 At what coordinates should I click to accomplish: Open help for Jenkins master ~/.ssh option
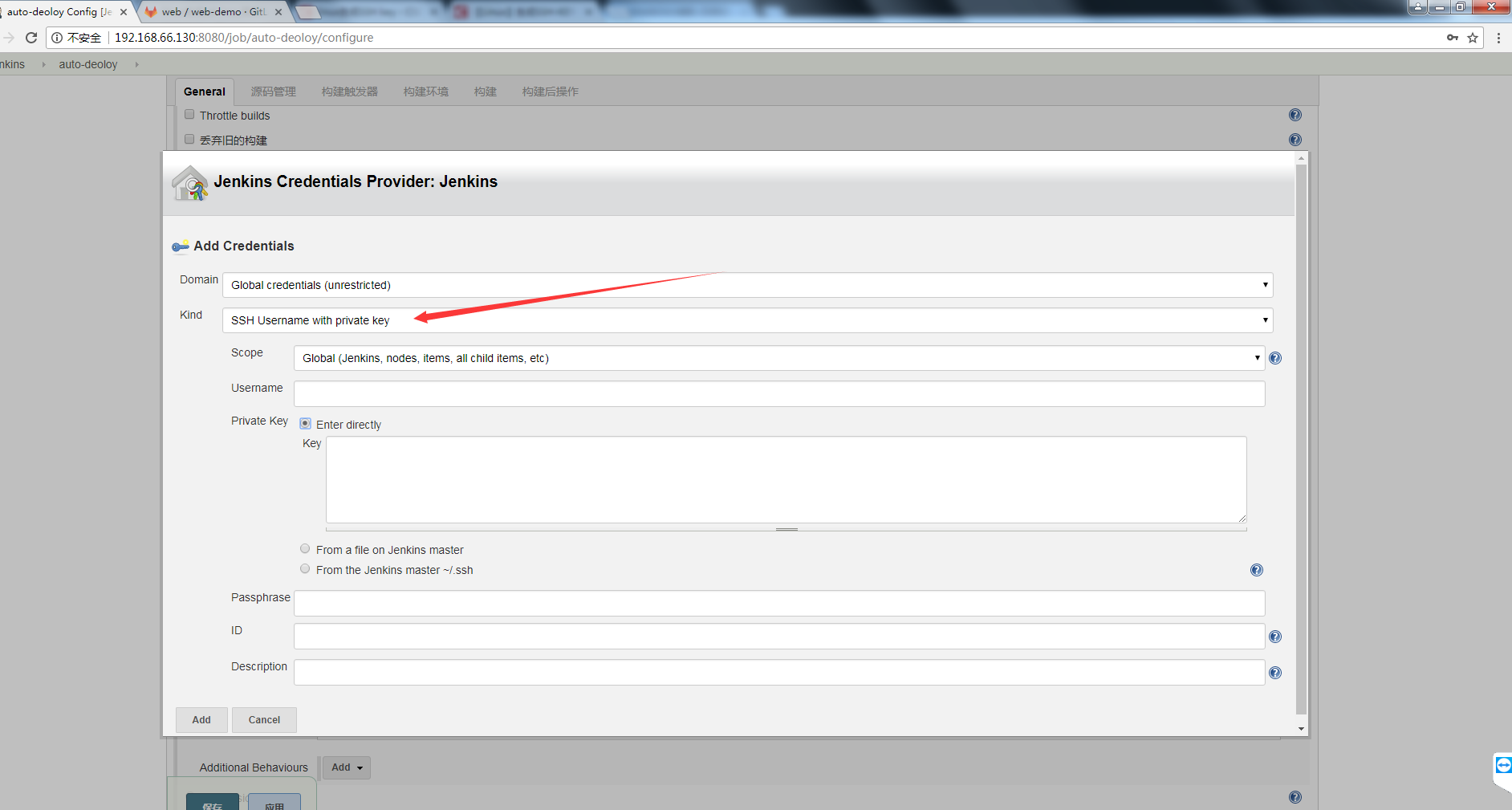point(1257,570)
